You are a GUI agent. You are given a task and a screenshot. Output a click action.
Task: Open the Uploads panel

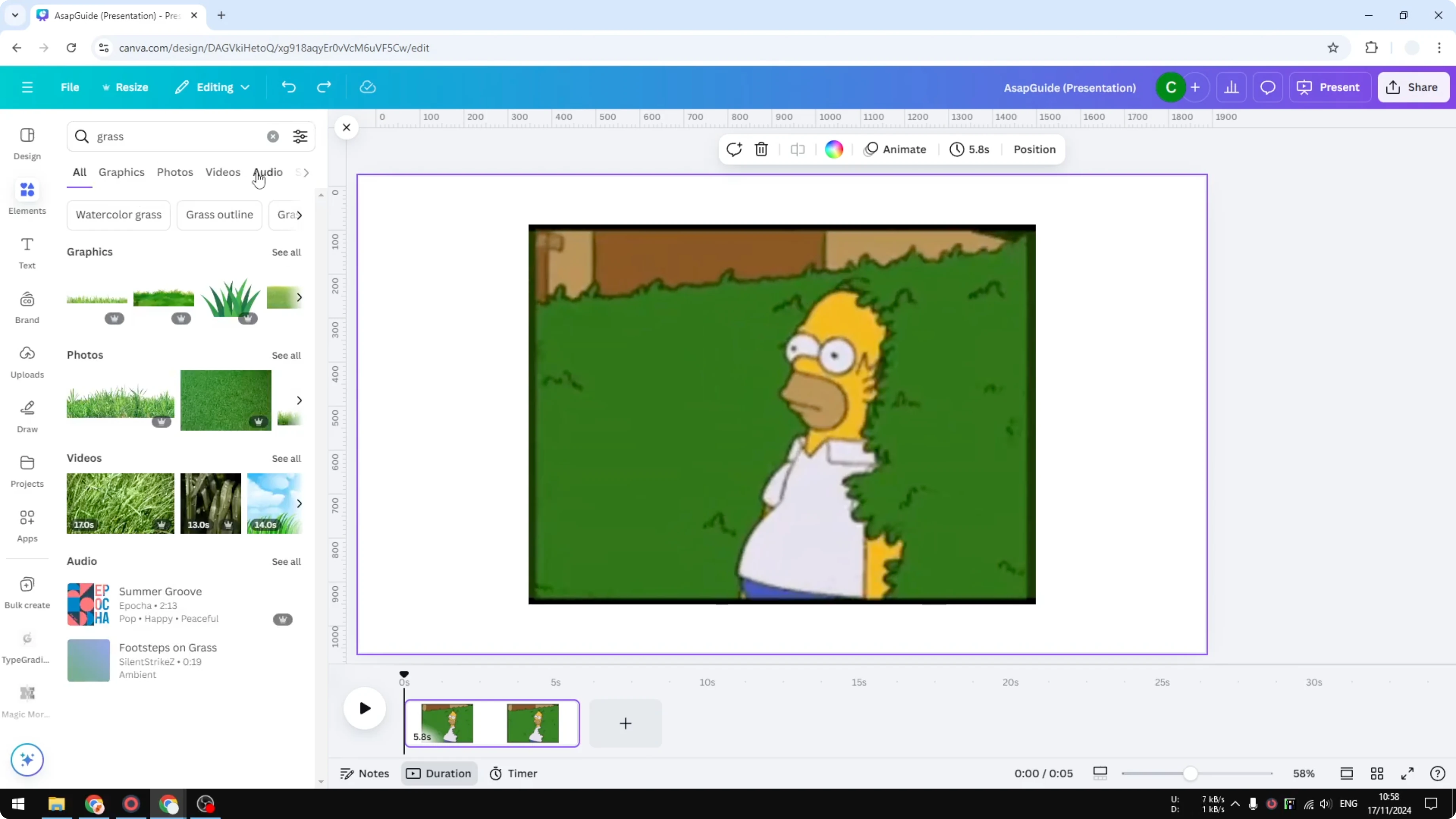click(27, 362)
